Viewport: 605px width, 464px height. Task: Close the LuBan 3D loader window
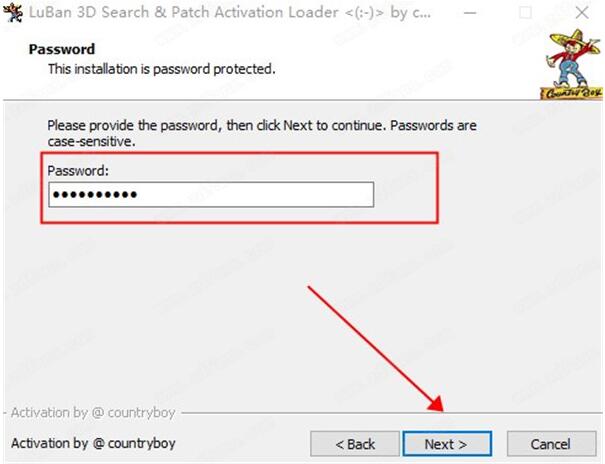pos(581,13)
